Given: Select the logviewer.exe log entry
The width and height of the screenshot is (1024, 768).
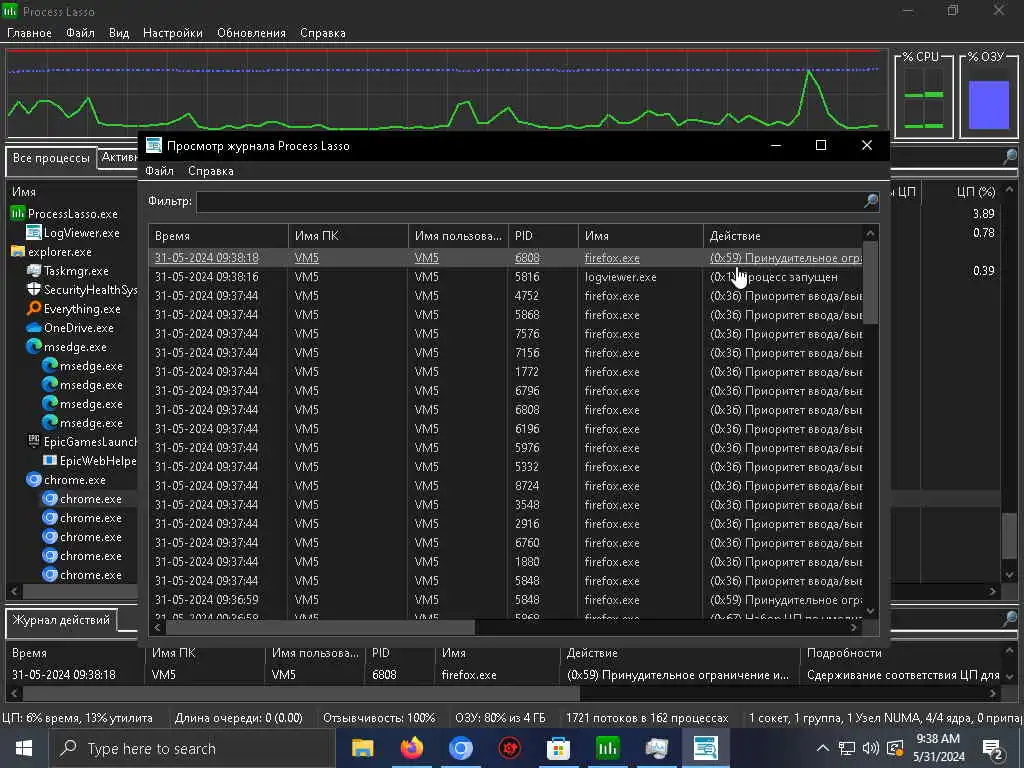Looking at the screenshot, I should pyautogui.click(x=506, y=277).
